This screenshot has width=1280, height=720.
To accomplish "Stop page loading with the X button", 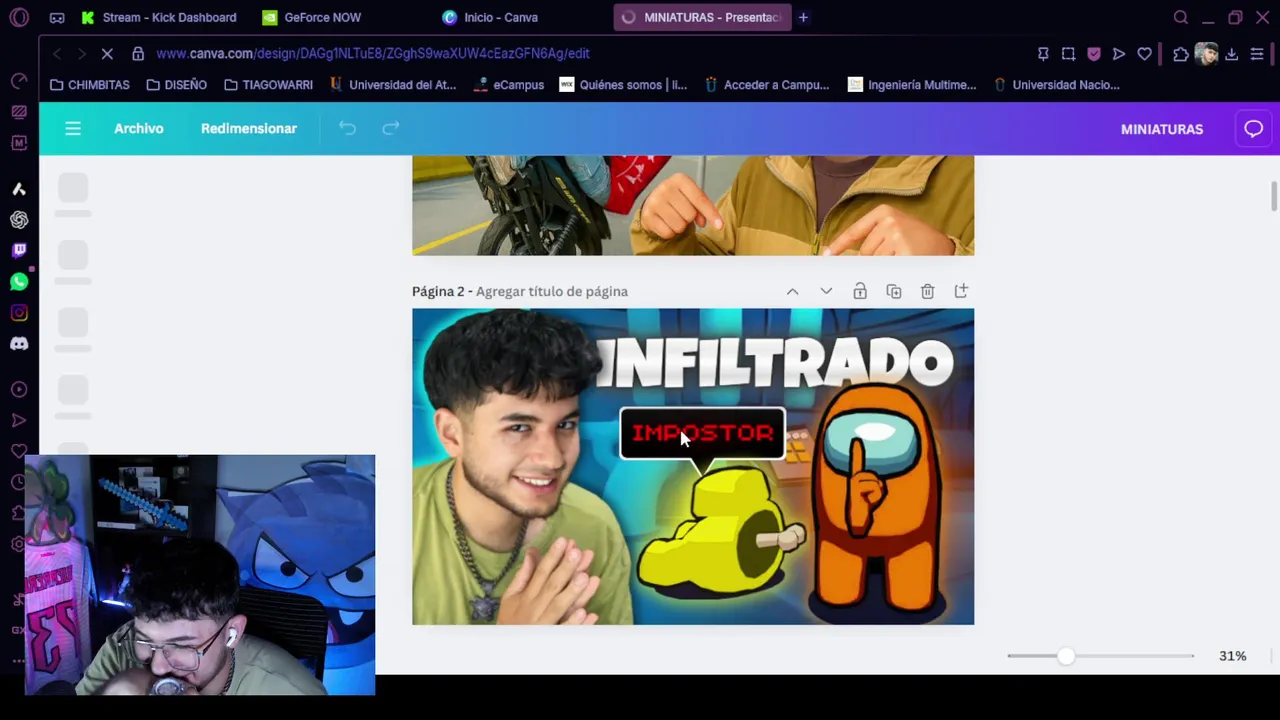I will click(x=107, y=53).
